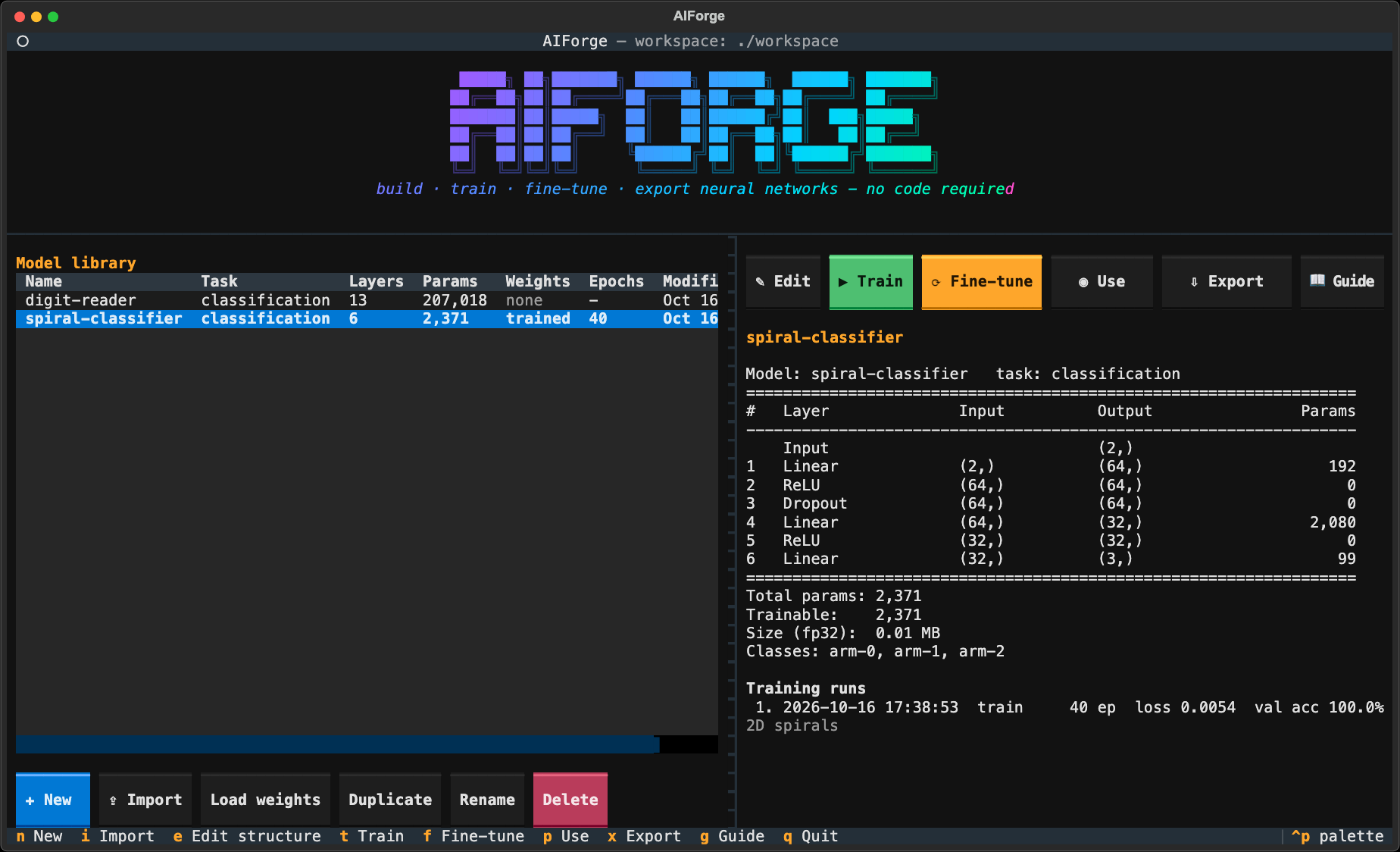Click the Layers column header

pos(377,281)
